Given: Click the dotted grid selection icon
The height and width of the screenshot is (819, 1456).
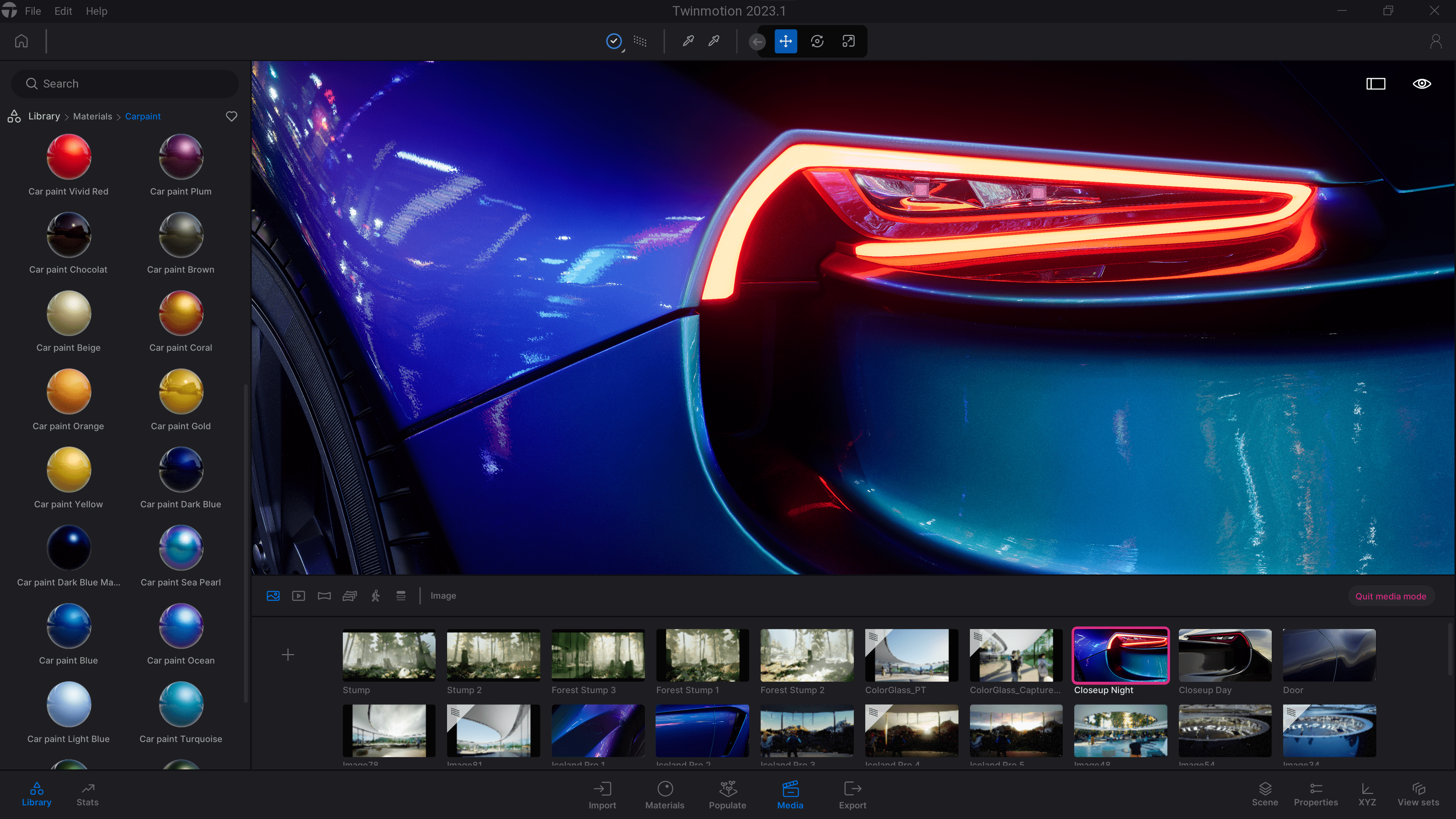Looking at the screenshot, I should click(x=640, y=41).
